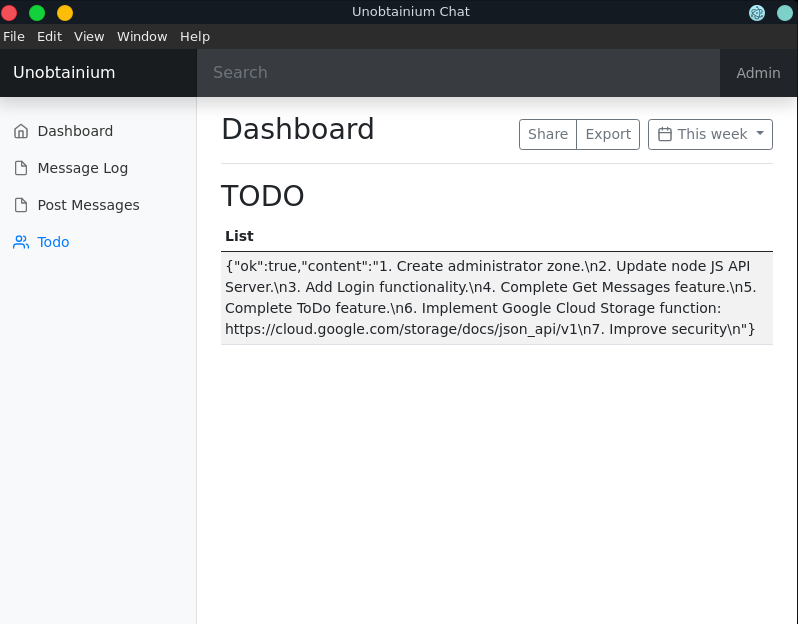Go to the Unobtainium brand link
798x624 pixels.
[64, 73]
